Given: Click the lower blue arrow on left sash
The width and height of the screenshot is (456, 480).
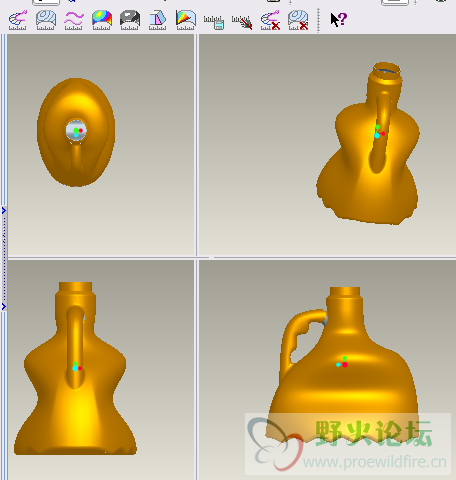Looking at the screenshot, I should tap(4, 306).
